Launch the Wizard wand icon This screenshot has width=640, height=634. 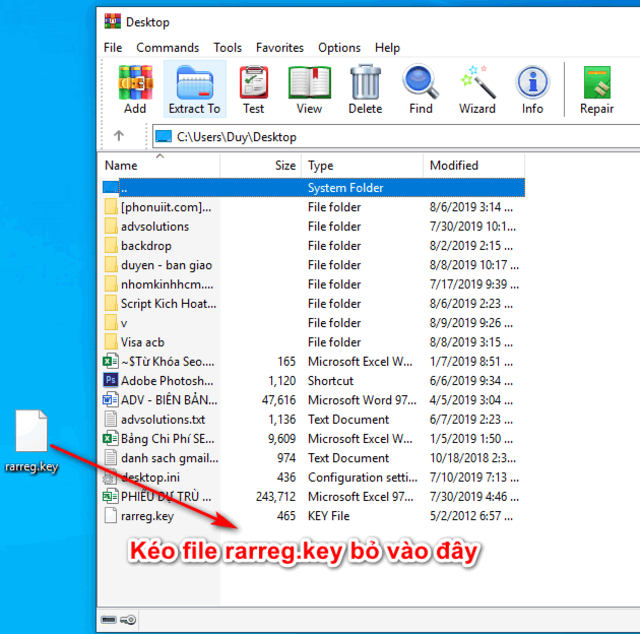click(477, 82)
